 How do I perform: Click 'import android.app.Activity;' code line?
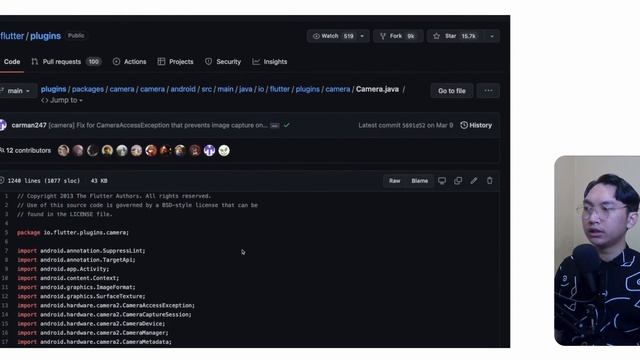[63, 269]
